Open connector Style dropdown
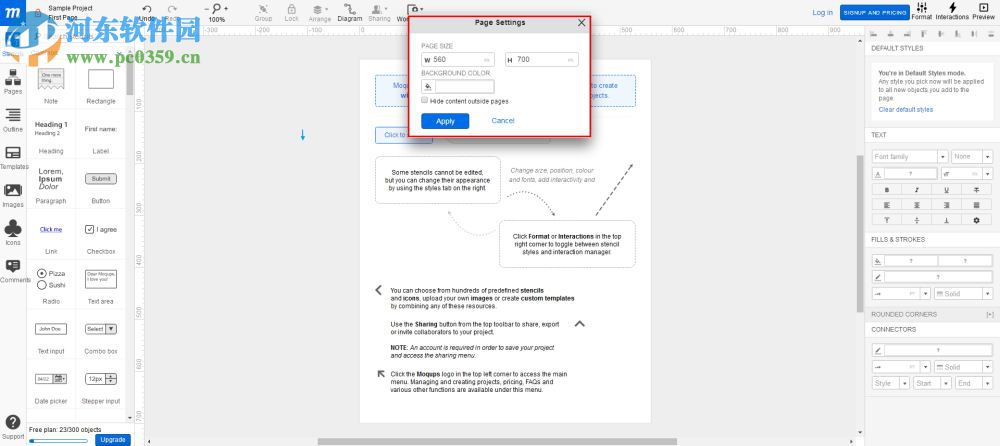1000x446 pixels. click(891, 383)
